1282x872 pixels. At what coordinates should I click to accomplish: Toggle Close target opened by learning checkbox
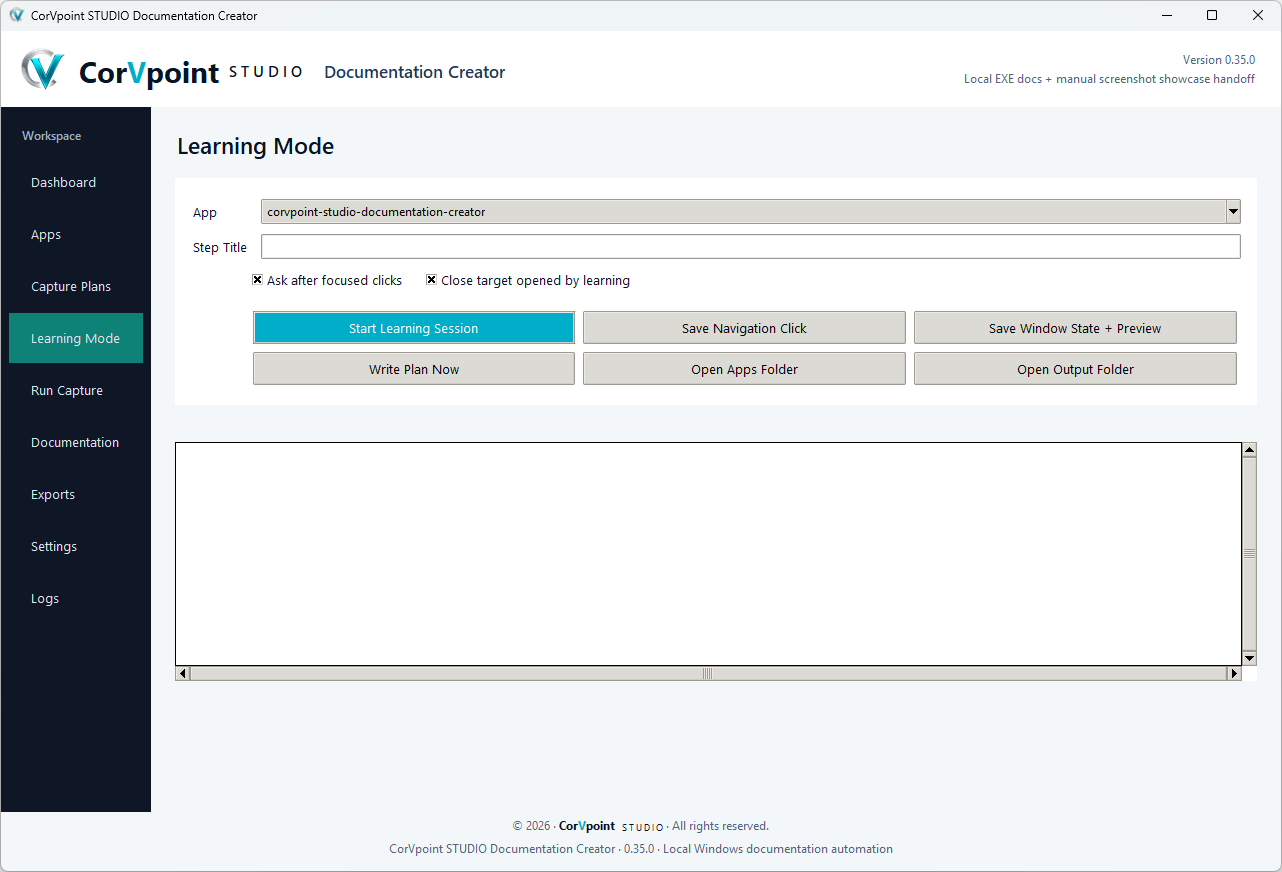pos(431,280)
